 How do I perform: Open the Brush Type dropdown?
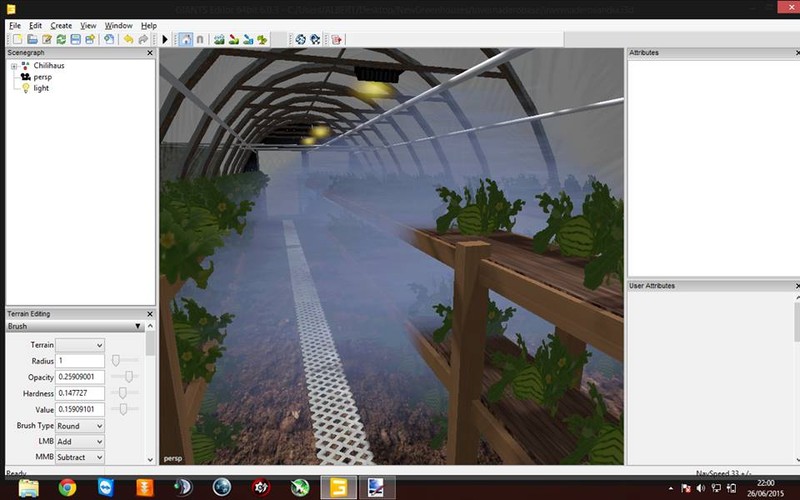pyautogui.click(x=80, y=426)
